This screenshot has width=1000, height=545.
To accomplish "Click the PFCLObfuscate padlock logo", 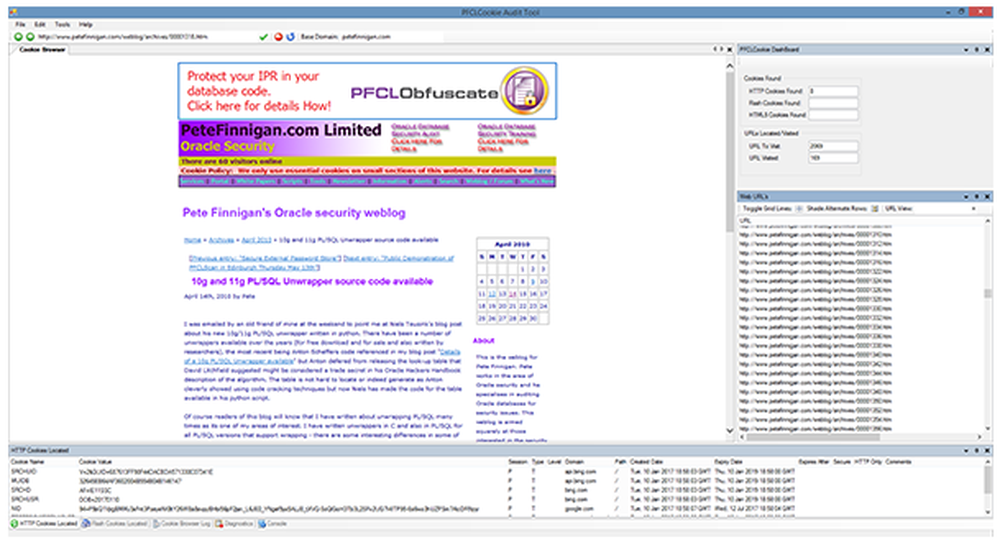I will click(524, 91).
